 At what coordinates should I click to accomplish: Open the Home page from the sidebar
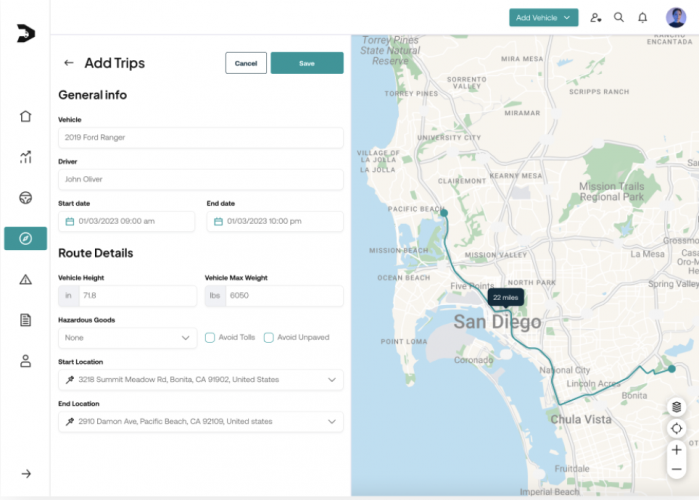coord(26,116)
